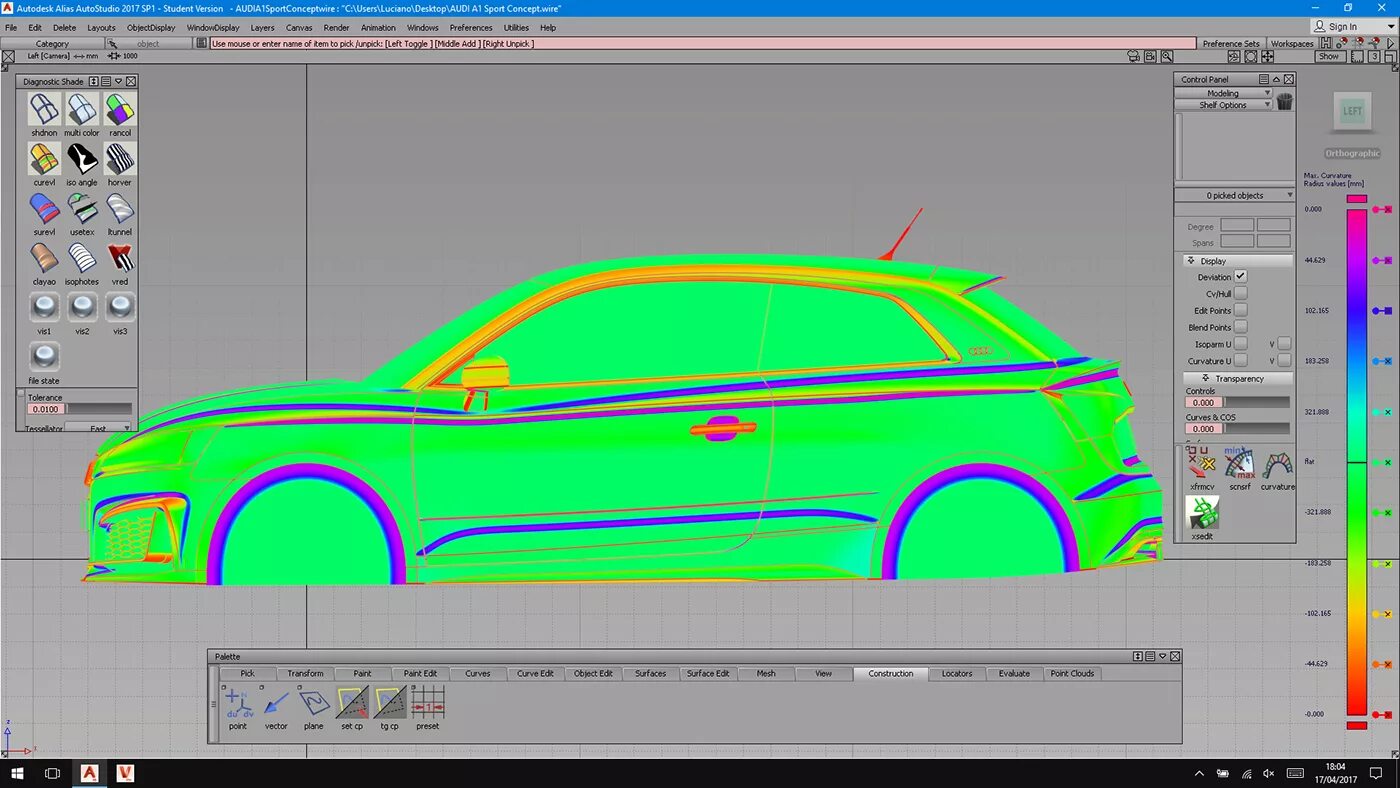
Task: Apply the vis3 visual shade sphere
Action: [120, 307]
